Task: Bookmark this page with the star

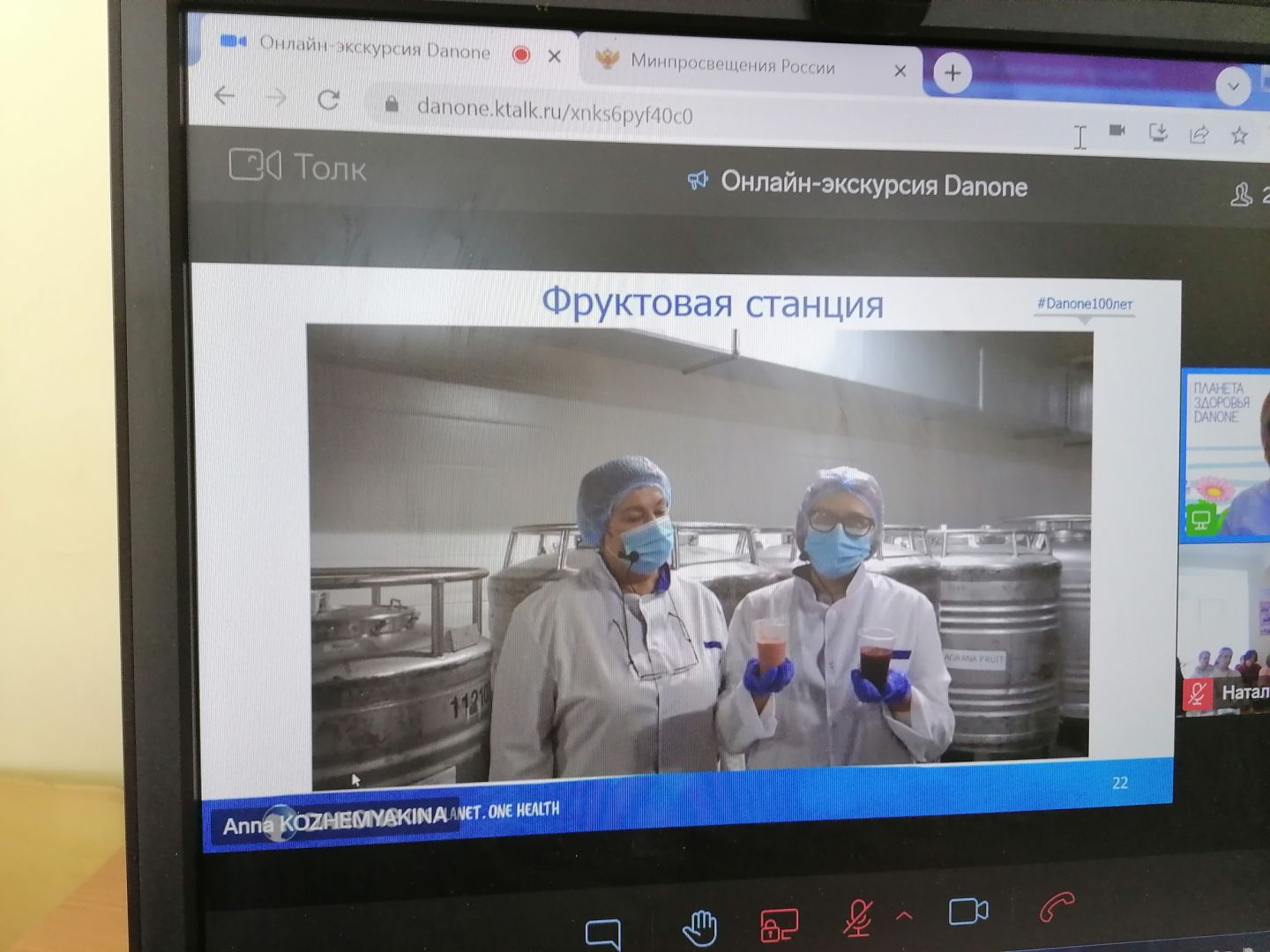Action: [1239, 136]
